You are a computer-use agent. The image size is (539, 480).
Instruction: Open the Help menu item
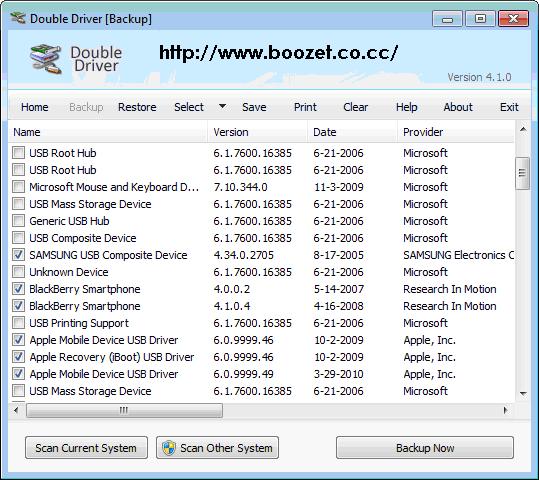point(407,107)
